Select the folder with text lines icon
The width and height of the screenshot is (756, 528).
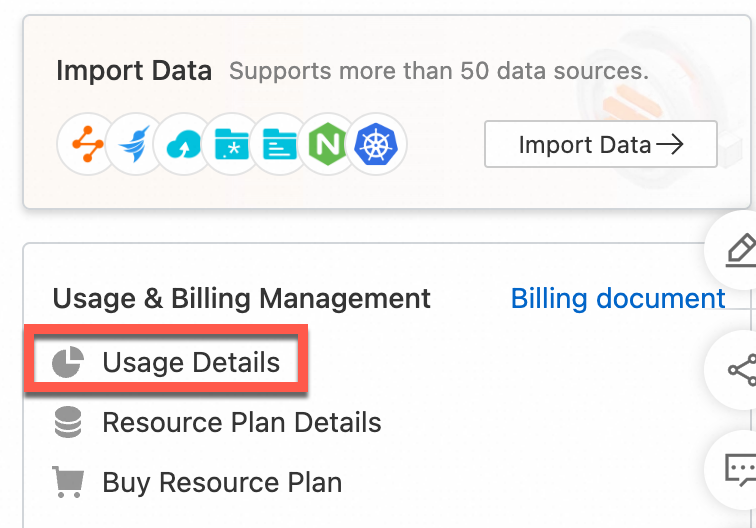coord(281,145)
